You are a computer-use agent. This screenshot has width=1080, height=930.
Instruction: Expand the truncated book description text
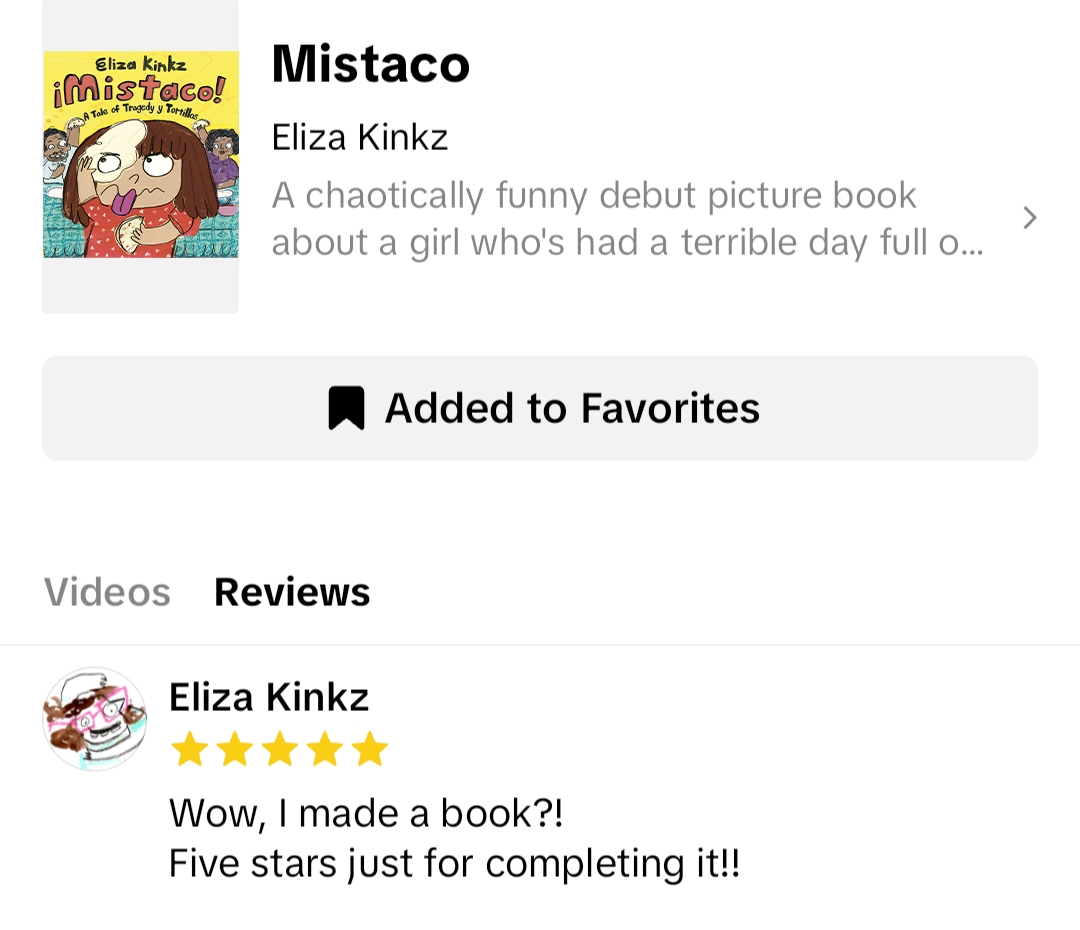(x=627, y=219)
